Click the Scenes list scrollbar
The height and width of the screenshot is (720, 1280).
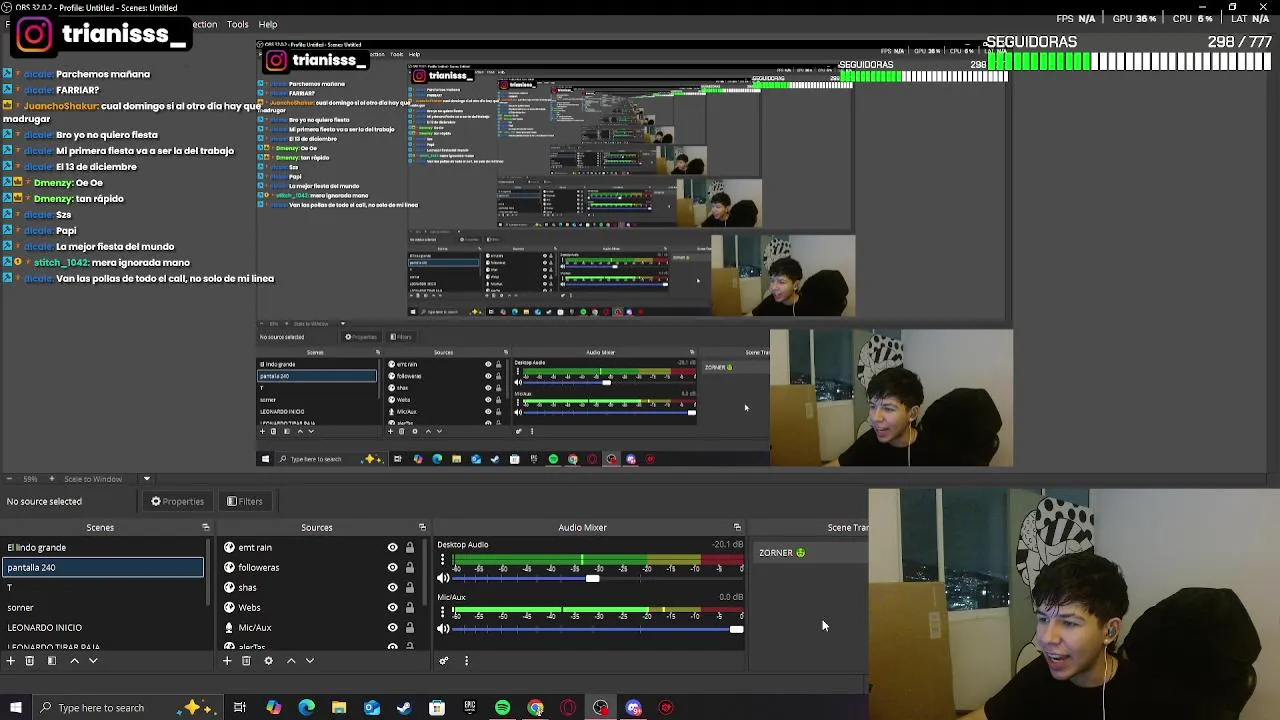[x=208, y=575]
